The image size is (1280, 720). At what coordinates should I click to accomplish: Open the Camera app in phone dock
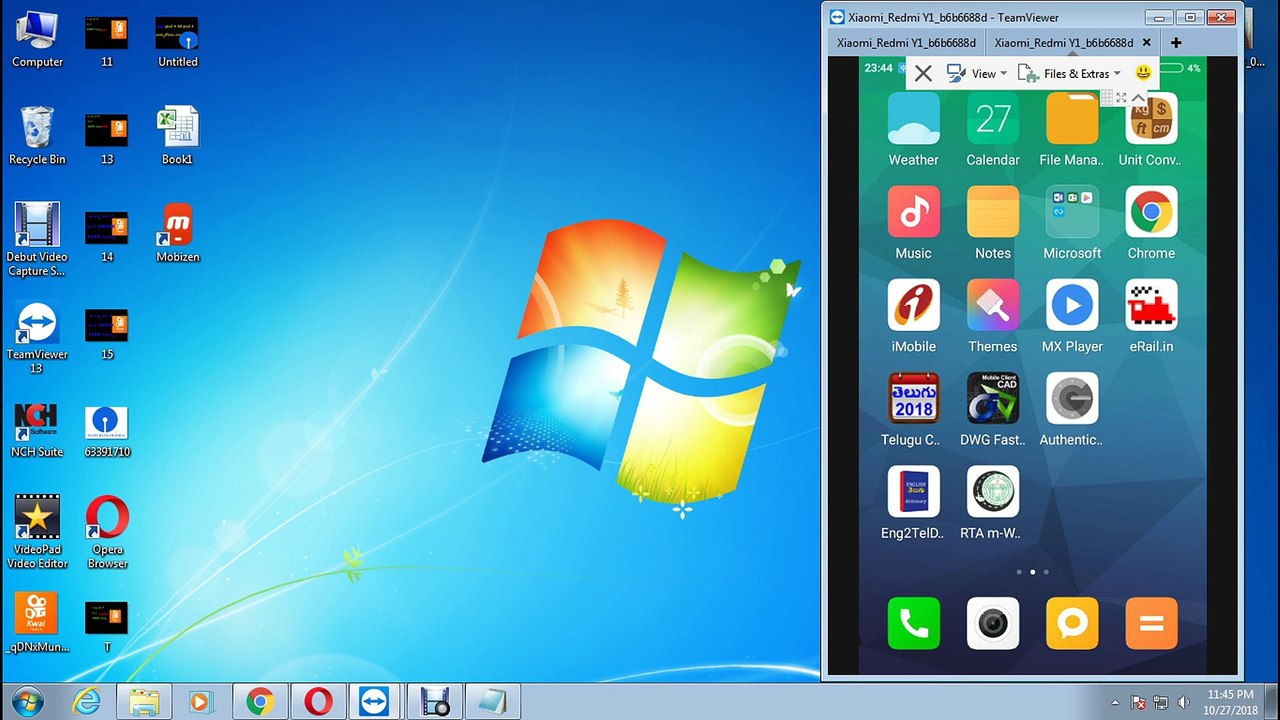pos(993,624)
